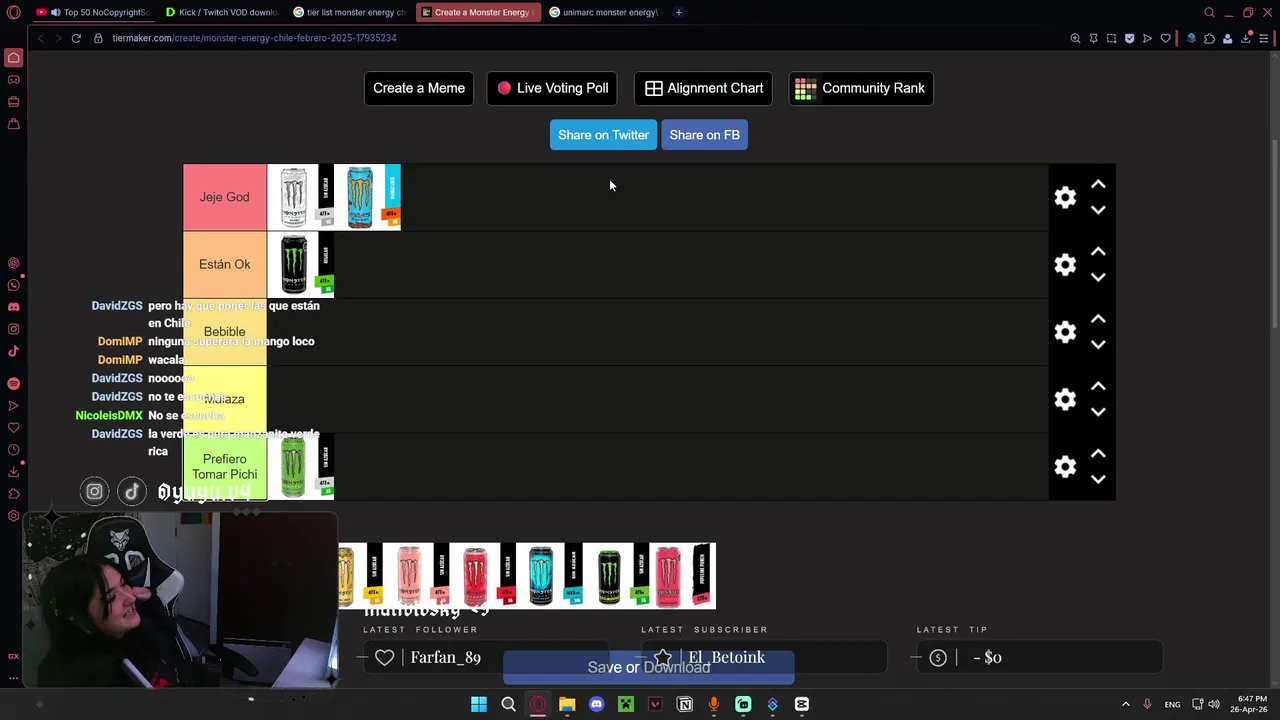The image size is (1280, 720).
Task: Open settings gear for Bebible tier
Action: (1065, 332)
